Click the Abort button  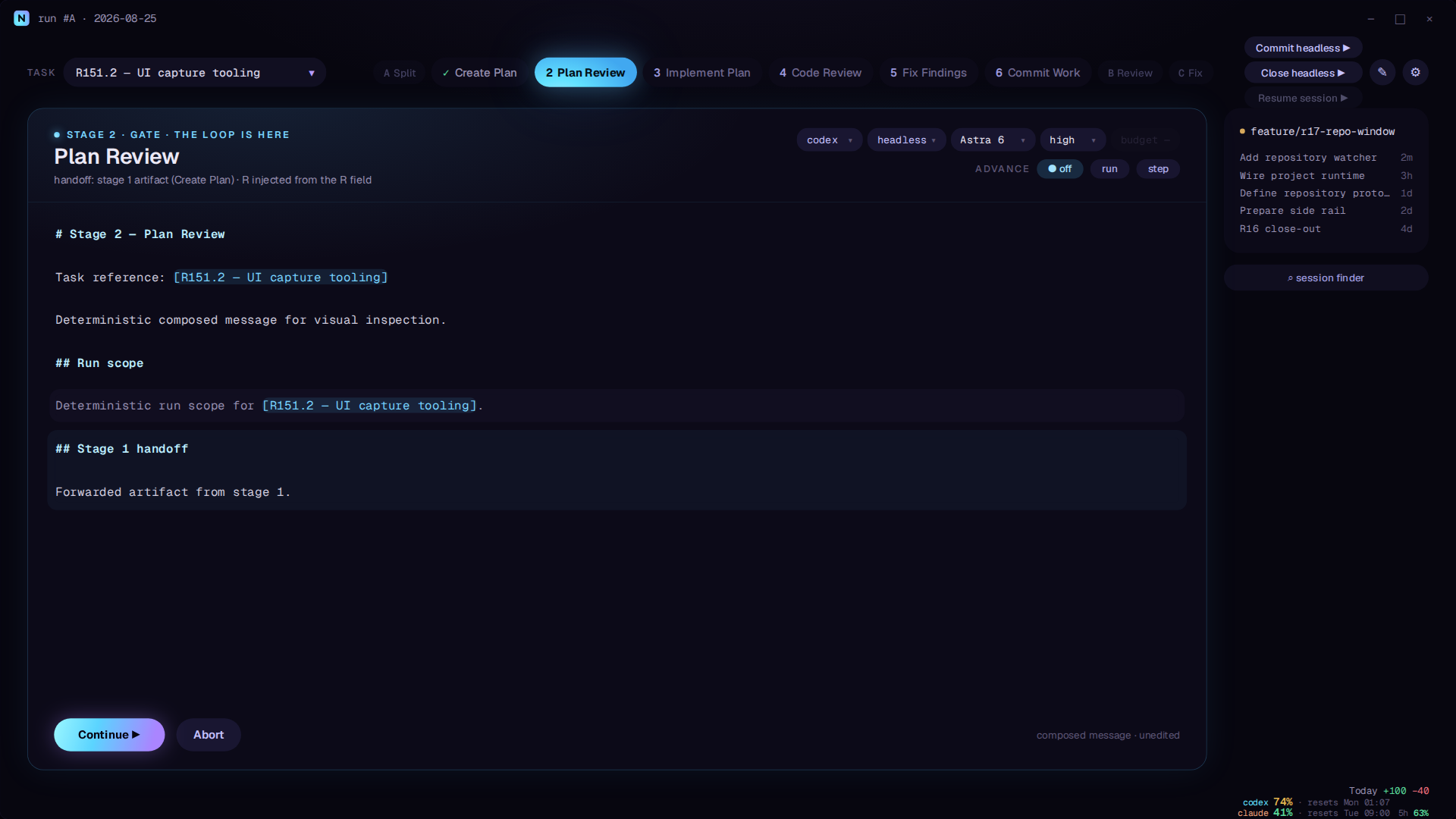click(209, 735)
